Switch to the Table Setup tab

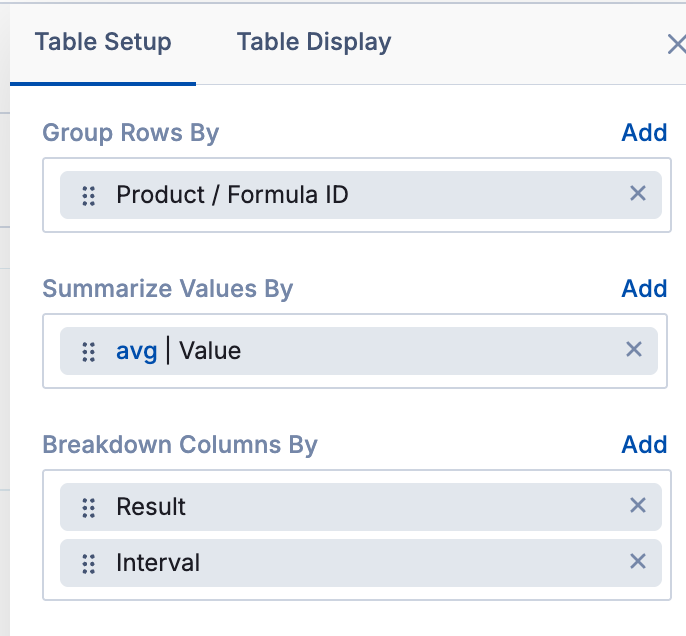click(103, 43)
